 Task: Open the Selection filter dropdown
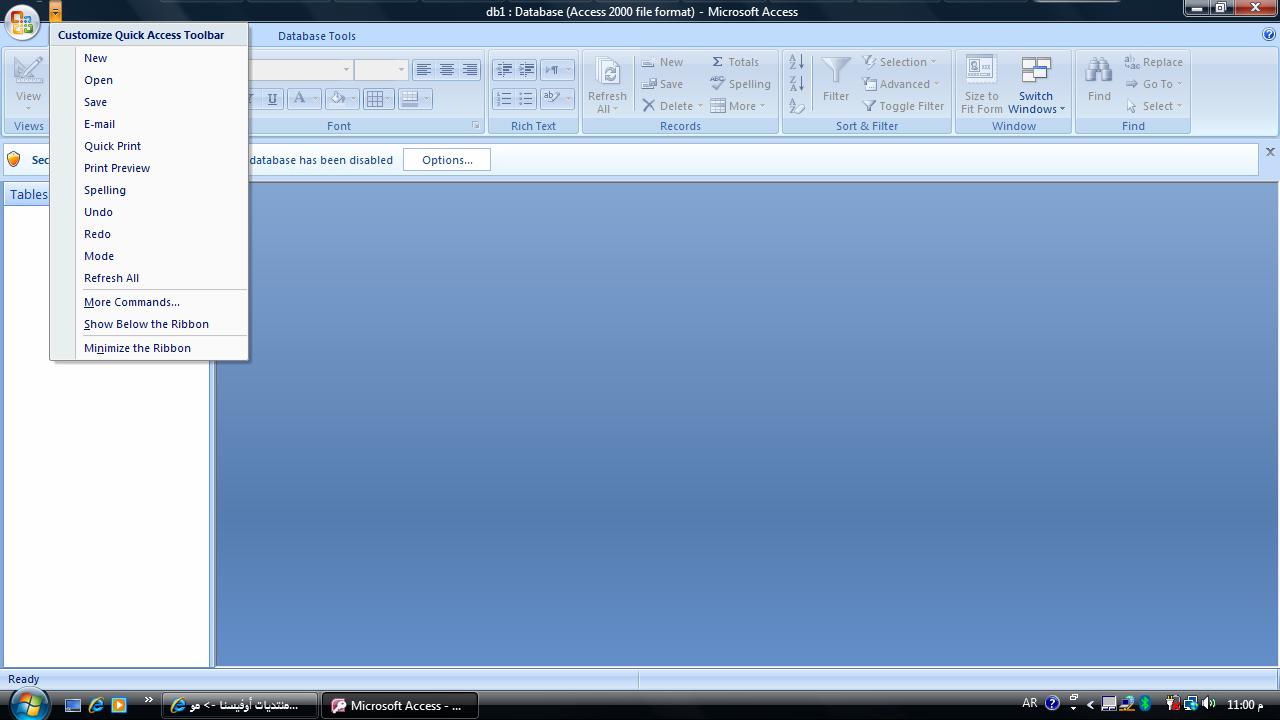coord(900,62)
